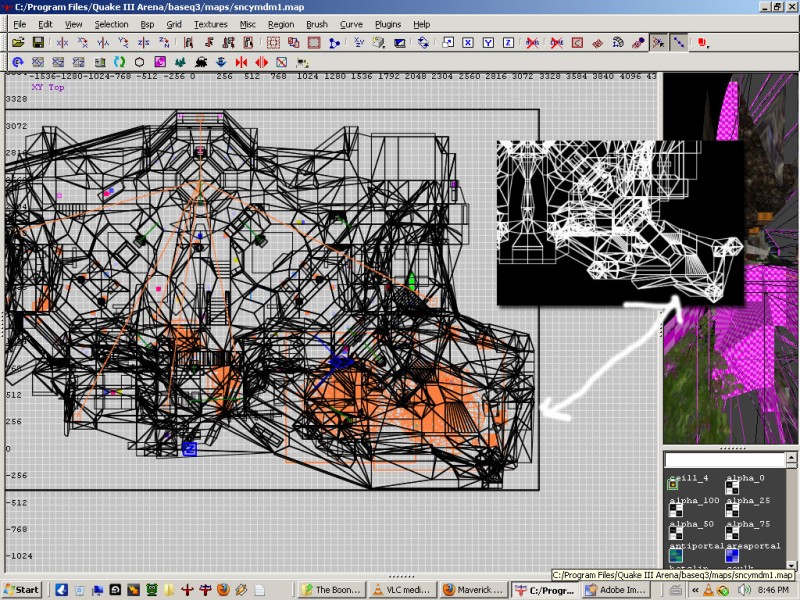800x600 pixels.
Task: Click red inward-pointing arrows icon
Action: 241,62
